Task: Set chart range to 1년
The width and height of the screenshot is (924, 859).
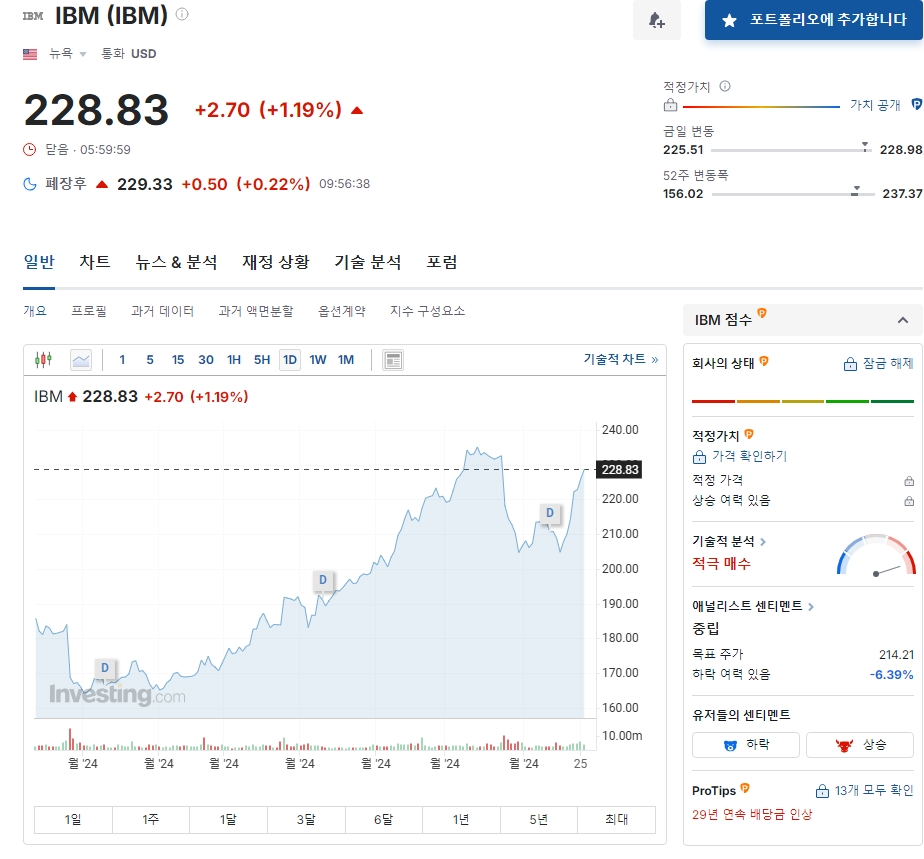Action: pos(461,819)
